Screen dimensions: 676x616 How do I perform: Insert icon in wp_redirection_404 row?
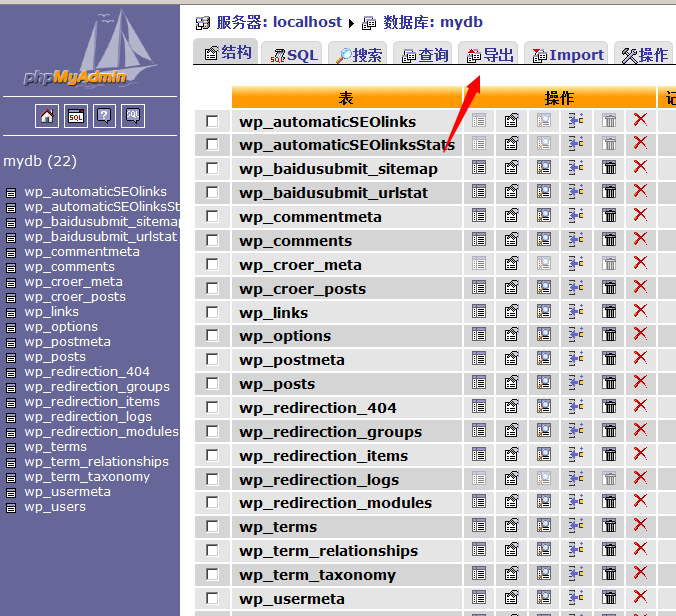(576, 406)
